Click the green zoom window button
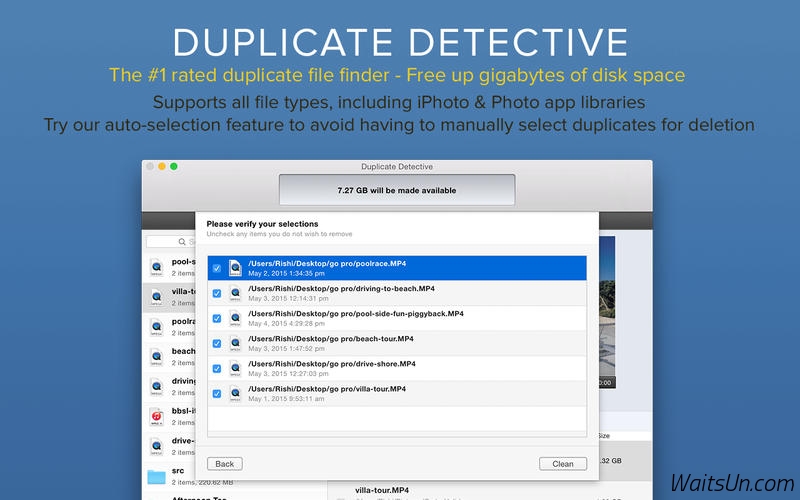This screenshot has width=800, height=500. point(173,166)
